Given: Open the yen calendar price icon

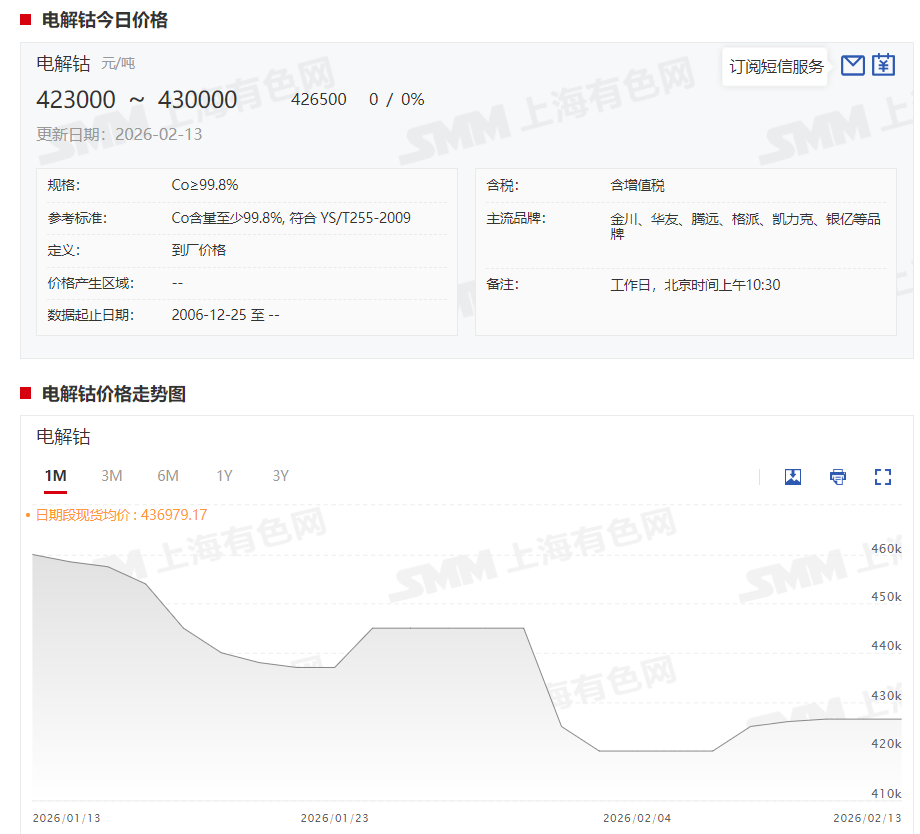Looking at the screenshot, I should pyautogui.click(x=883, y=65).
